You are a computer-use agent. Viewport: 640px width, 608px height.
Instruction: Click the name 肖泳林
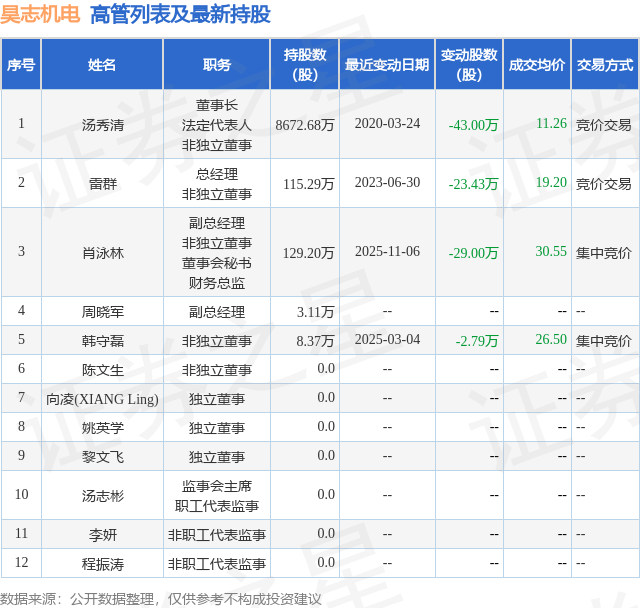click(102, 253)
